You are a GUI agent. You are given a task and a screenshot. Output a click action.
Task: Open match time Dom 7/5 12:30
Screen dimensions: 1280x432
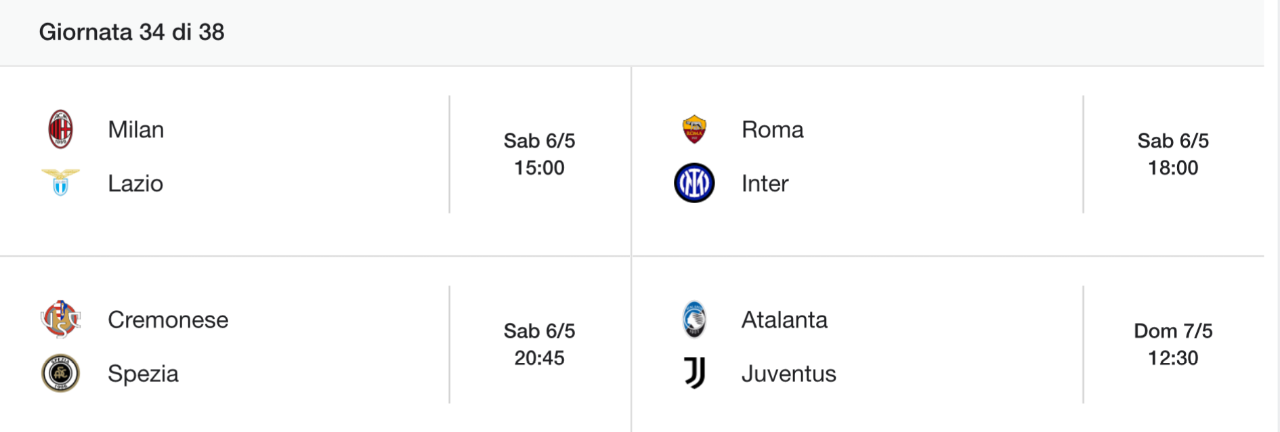[1173, 344]
